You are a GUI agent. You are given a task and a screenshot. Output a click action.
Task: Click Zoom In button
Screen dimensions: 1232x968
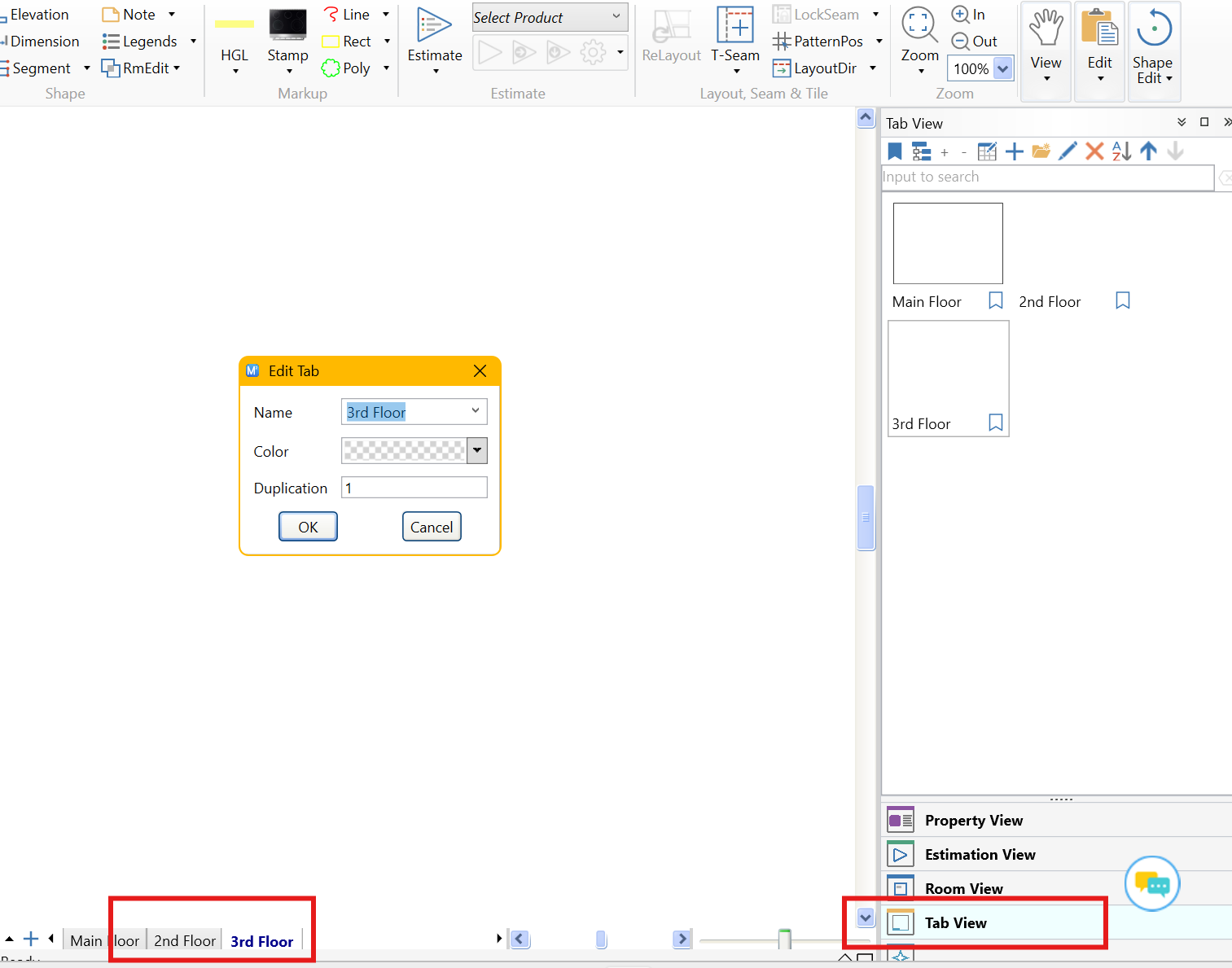tap(969, 15)
